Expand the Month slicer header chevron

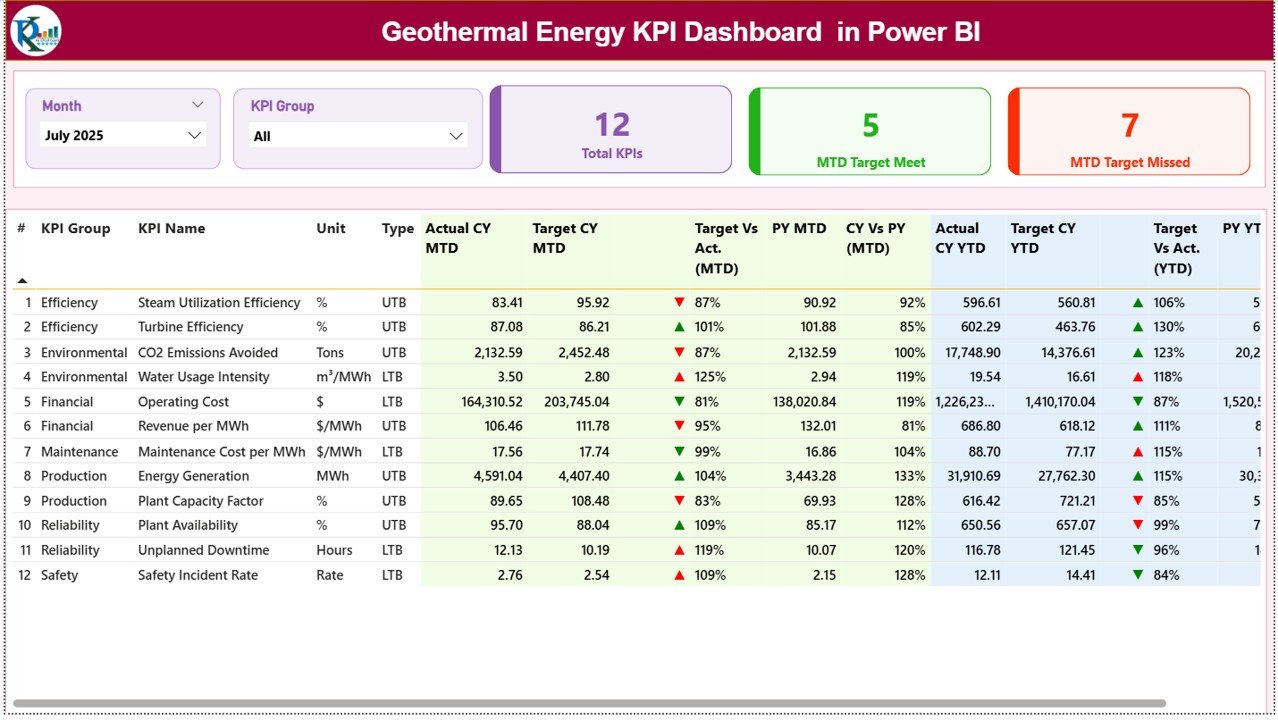197,104
